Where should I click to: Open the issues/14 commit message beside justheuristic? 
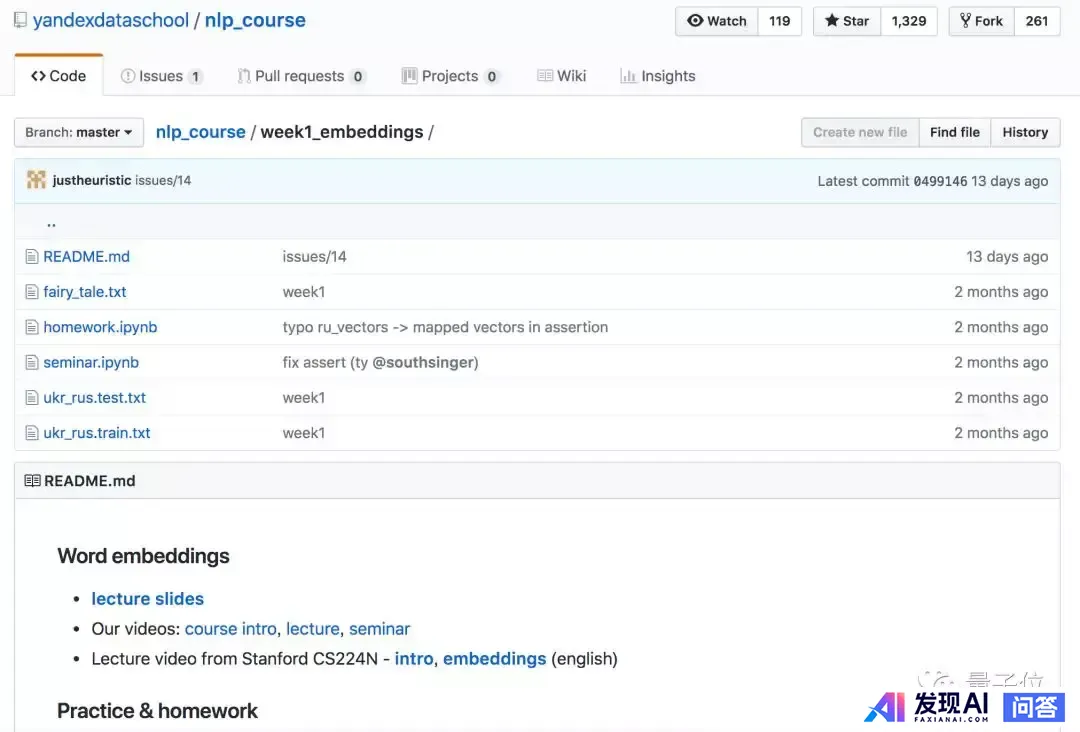point(163,180)
